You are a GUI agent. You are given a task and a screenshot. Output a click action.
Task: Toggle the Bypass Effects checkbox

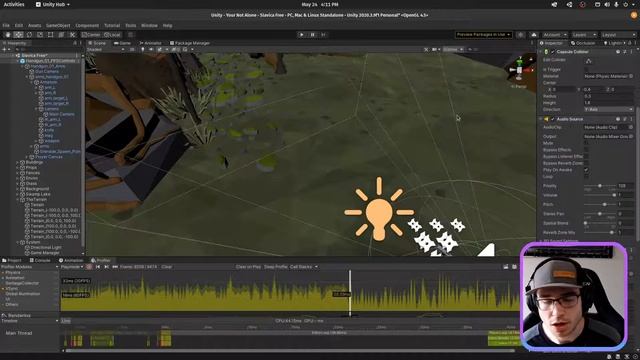tap(587, 150)
